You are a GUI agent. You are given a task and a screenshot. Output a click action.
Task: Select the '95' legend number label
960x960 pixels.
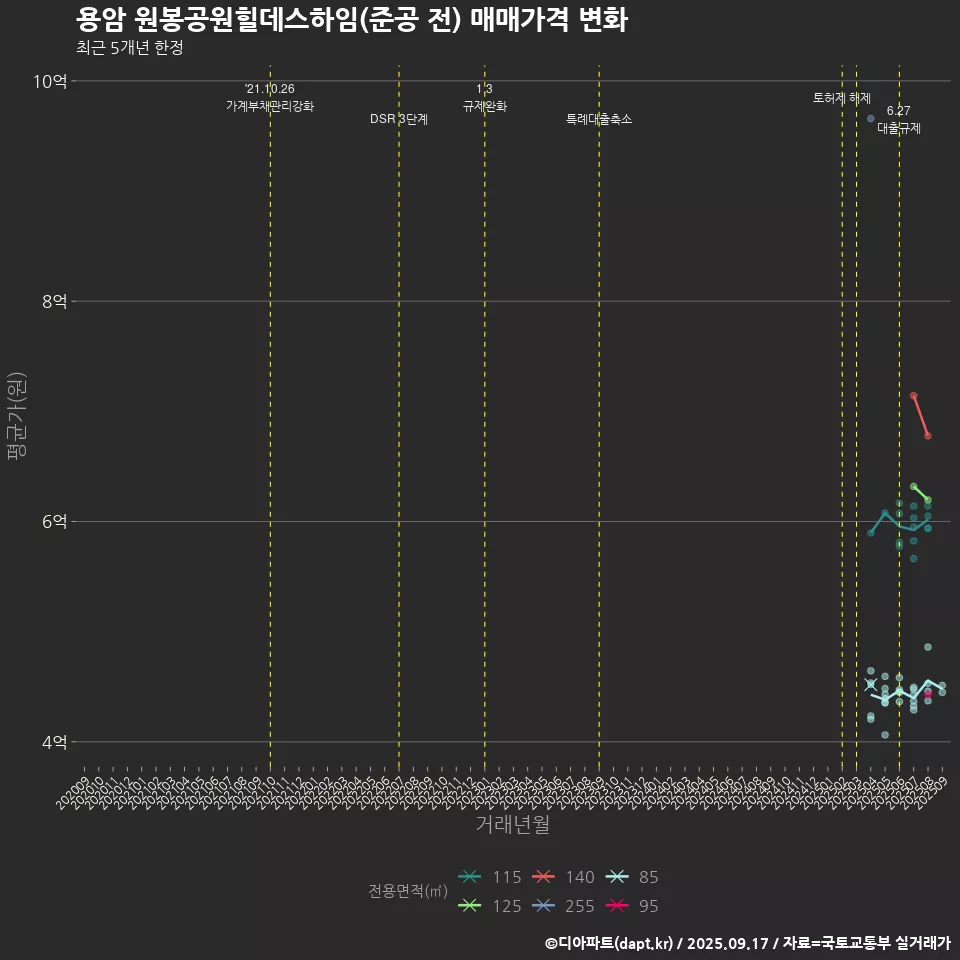648,906
